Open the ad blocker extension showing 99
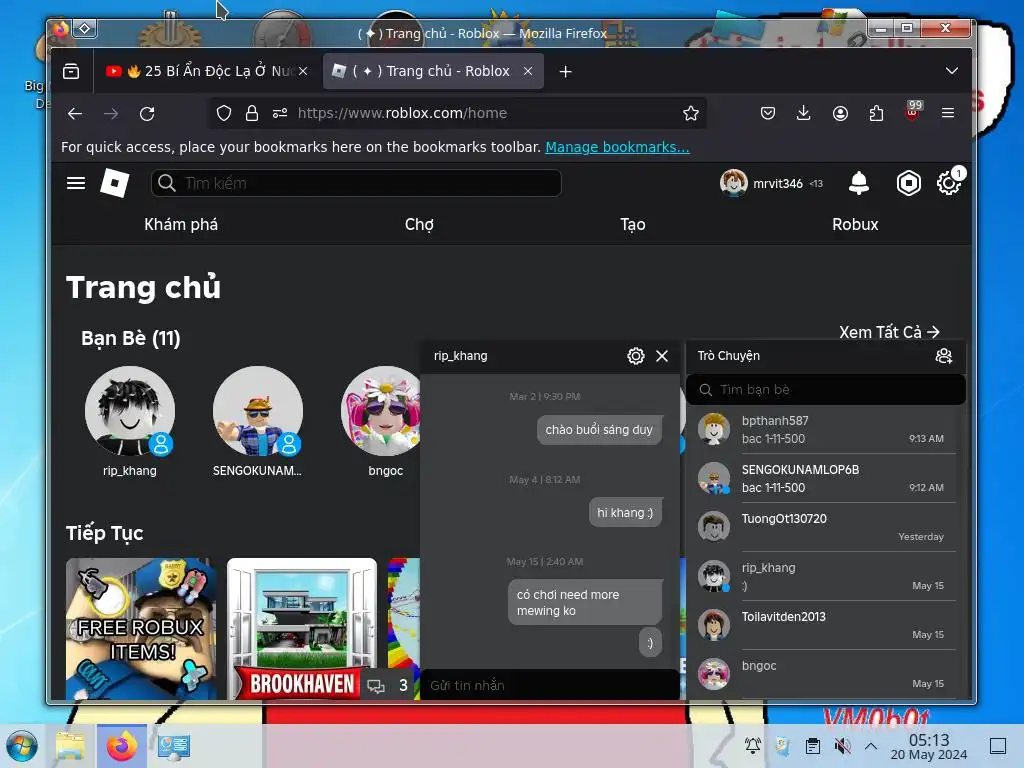This screenshot has width=1024, height=768. [x=913, y=111]
